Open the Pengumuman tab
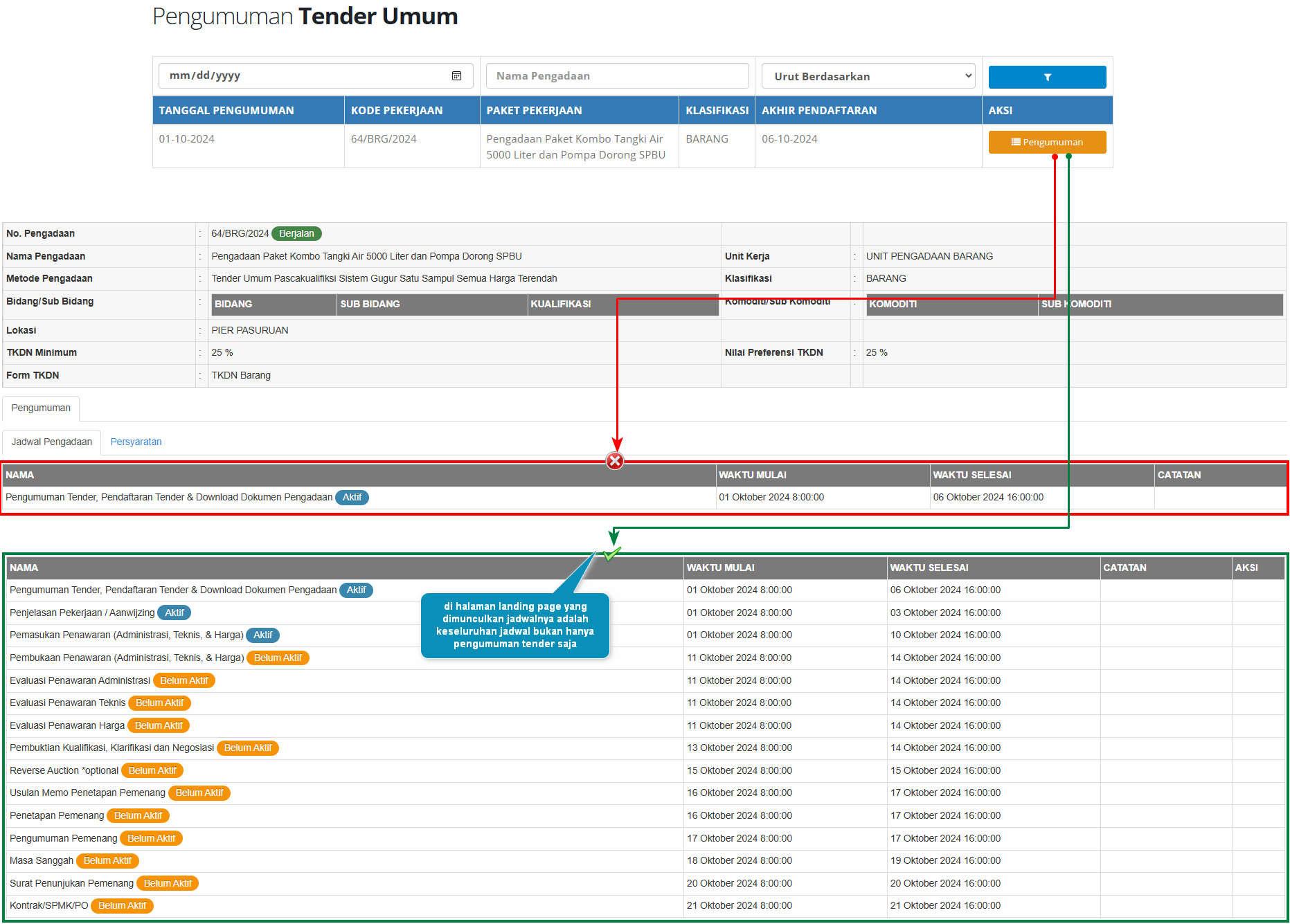Viewport: 1290px width, 924px height. pyautogui.click(x=41, y=408)
